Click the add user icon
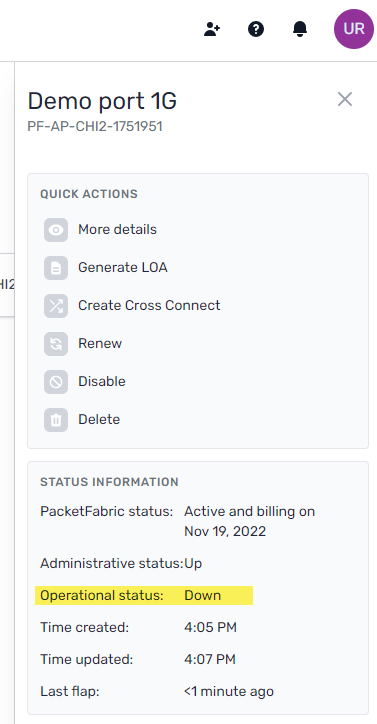The width and height of the screenshot is (377, 724). click(212, 29)
